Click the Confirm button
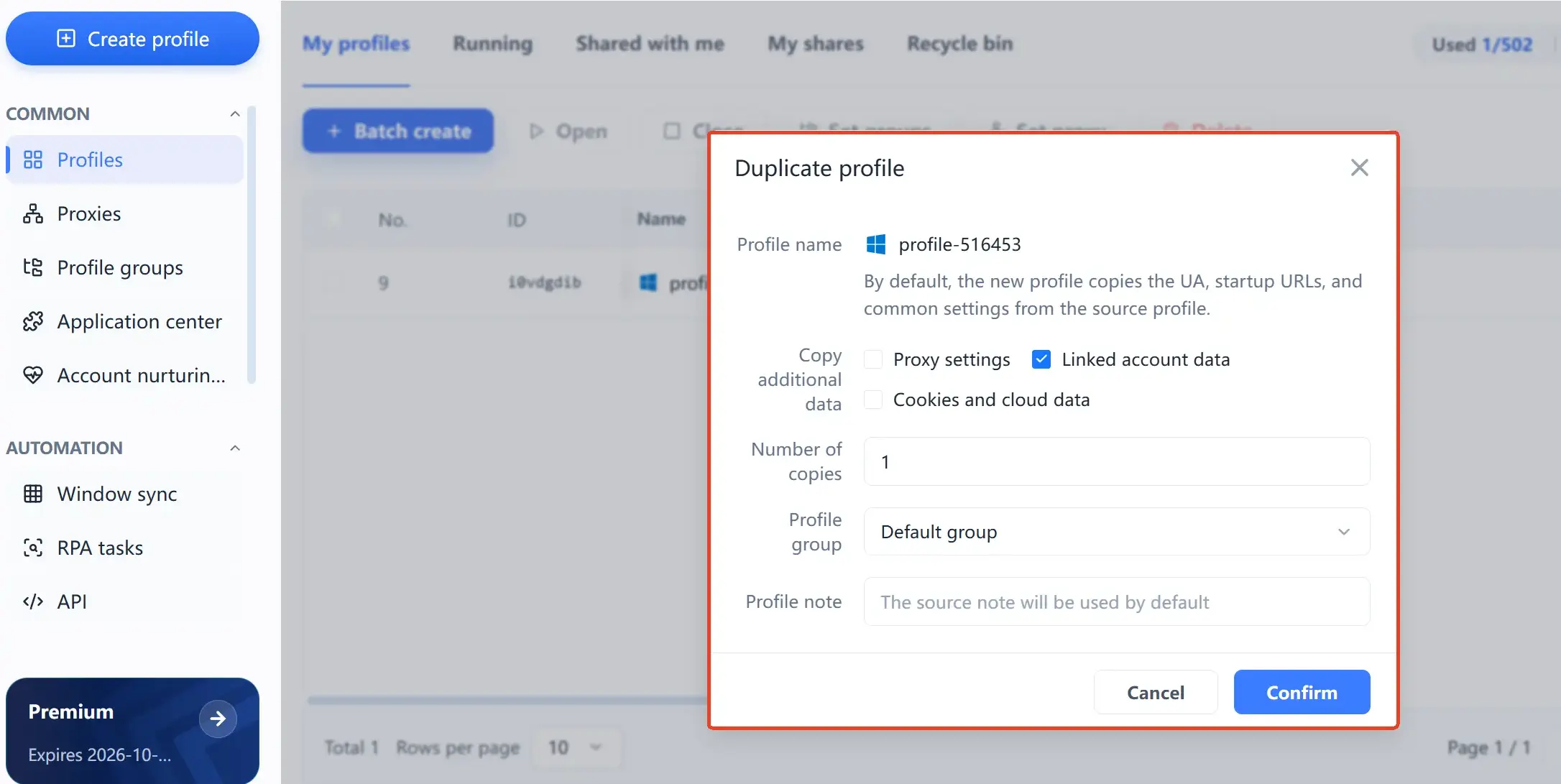 pos(1302,692)
